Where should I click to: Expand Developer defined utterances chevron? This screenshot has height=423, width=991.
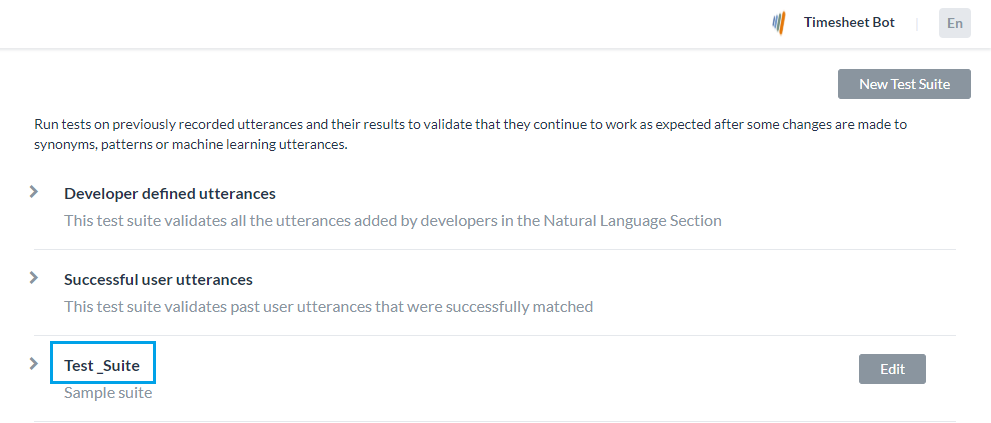click(x=34, y=191)
